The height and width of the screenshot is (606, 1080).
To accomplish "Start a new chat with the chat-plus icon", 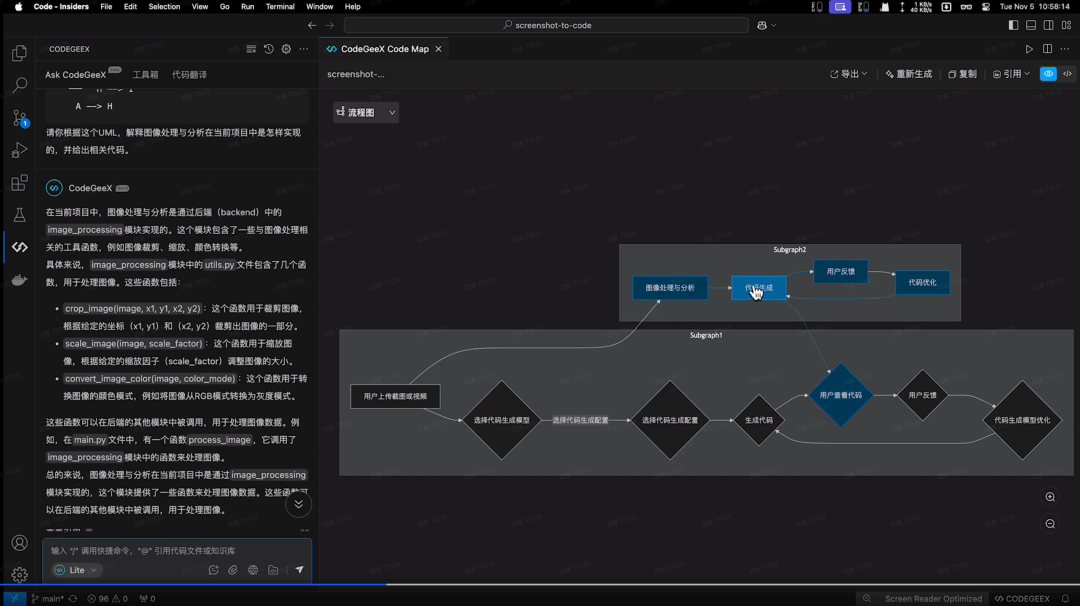I will tap(214, 570).
